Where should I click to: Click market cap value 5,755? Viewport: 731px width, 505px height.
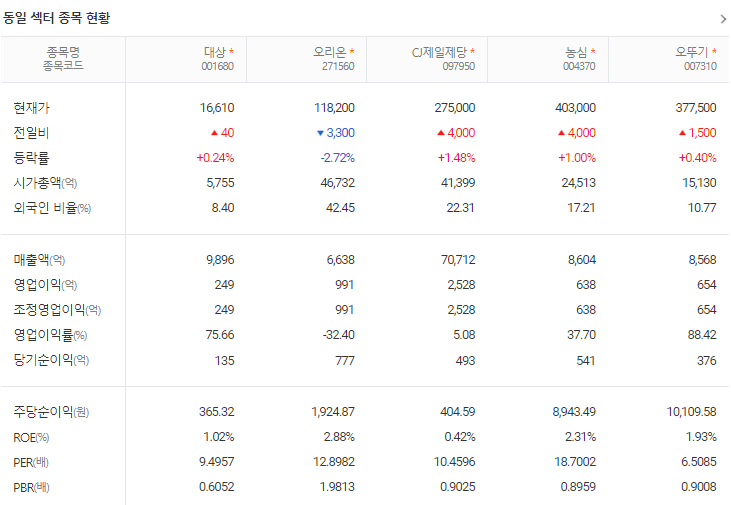(221, 183)
